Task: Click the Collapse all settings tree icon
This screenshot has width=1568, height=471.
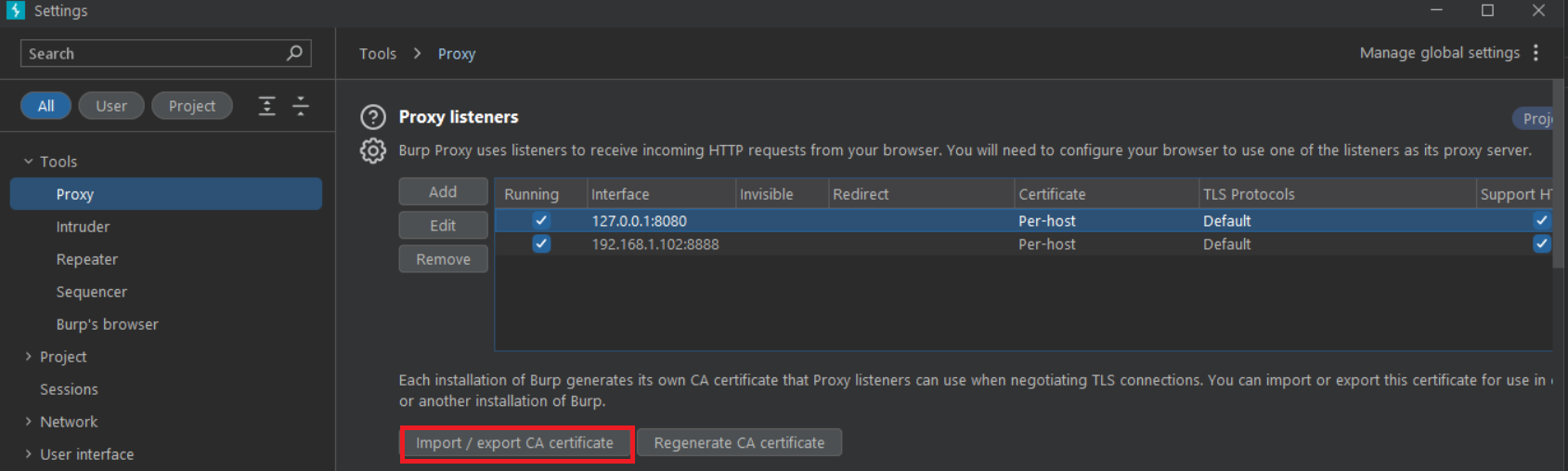Action: pyautogui.click(x=301, y=106)
